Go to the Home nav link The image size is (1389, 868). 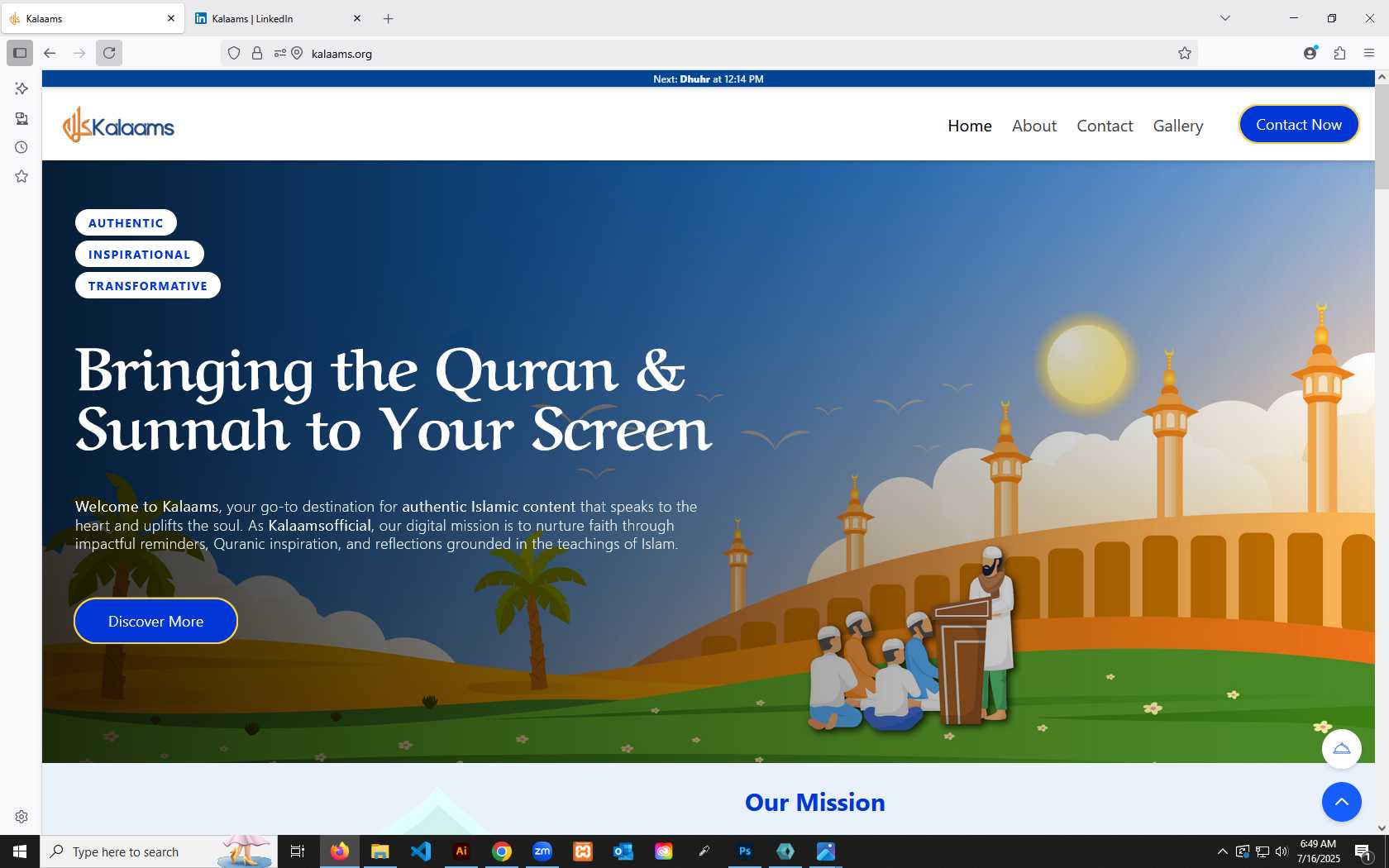tap(970, 126)
